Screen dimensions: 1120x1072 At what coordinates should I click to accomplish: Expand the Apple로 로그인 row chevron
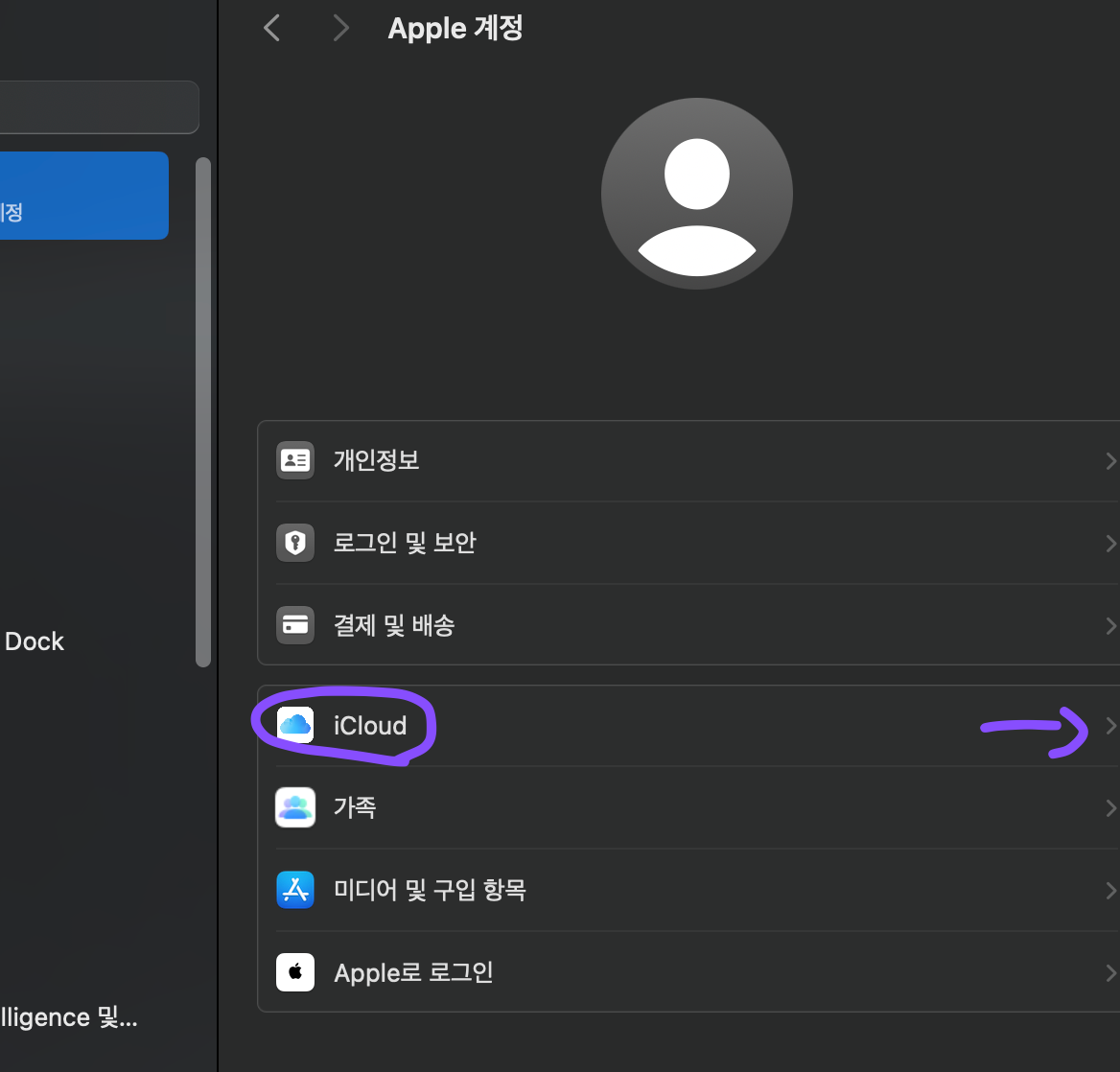tap(1110, 972)
